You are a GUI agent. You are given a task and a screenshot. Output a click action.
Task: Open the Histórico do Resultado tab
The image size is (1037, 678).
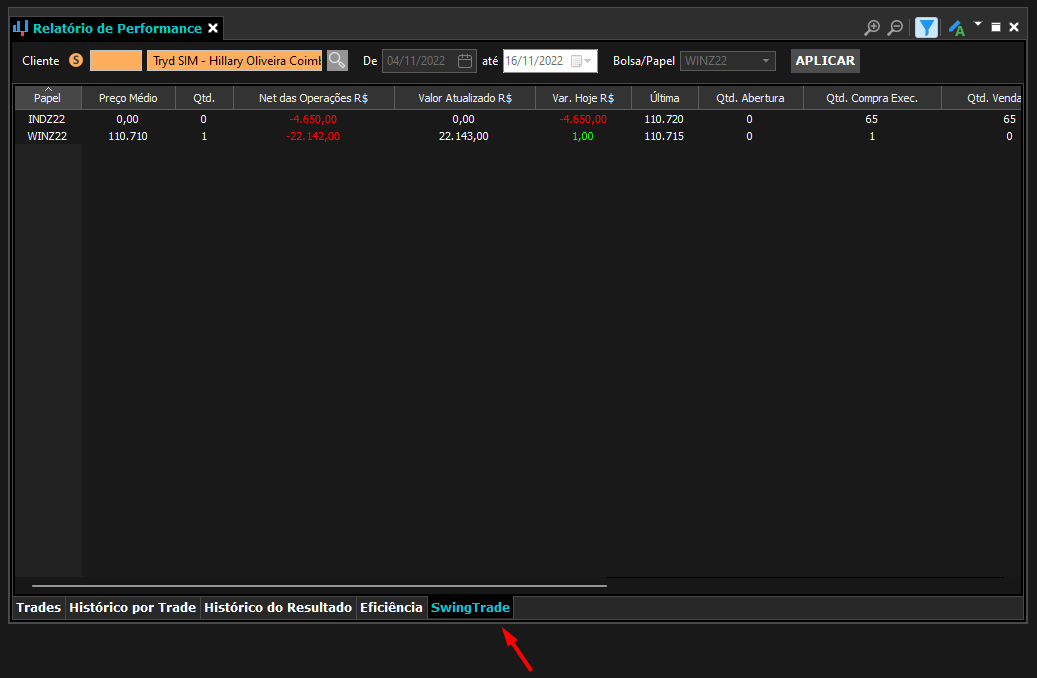[x=278, y=607]
